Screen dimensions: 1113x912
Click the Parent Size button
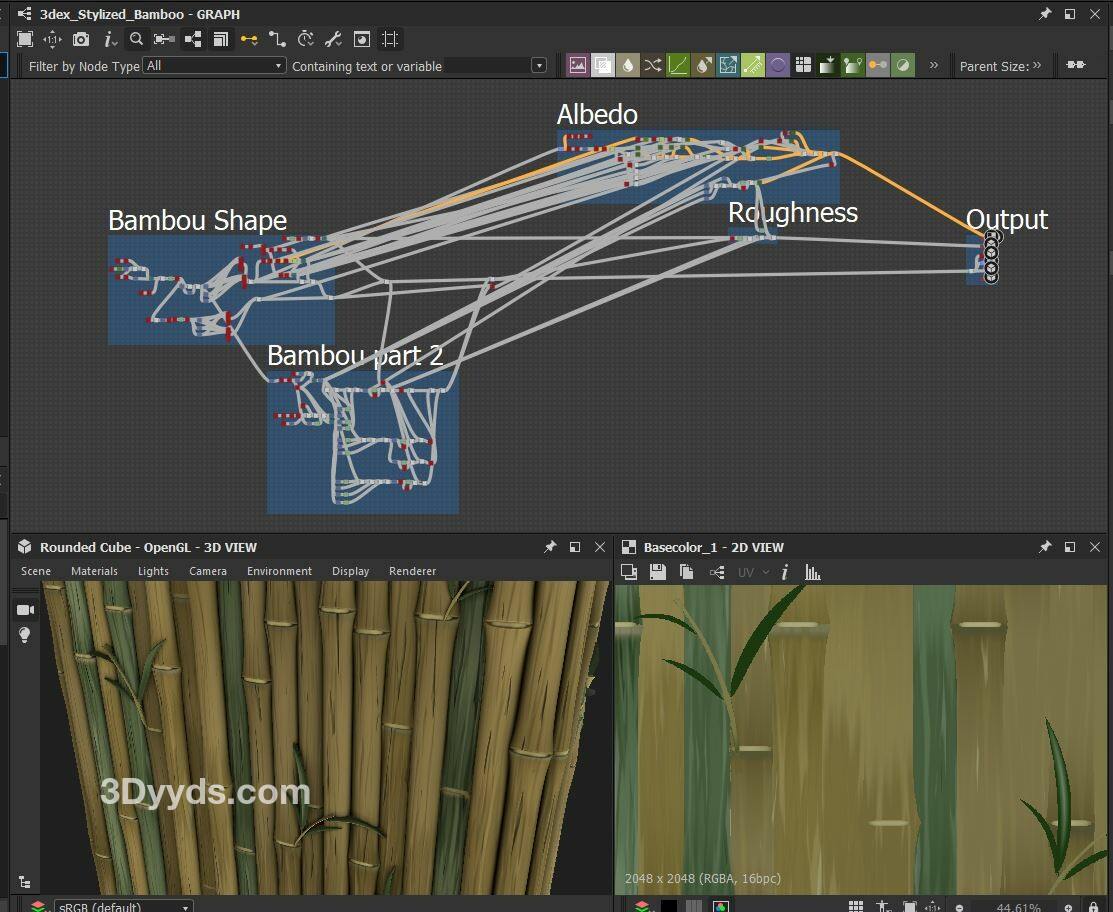tap(994, 66)
